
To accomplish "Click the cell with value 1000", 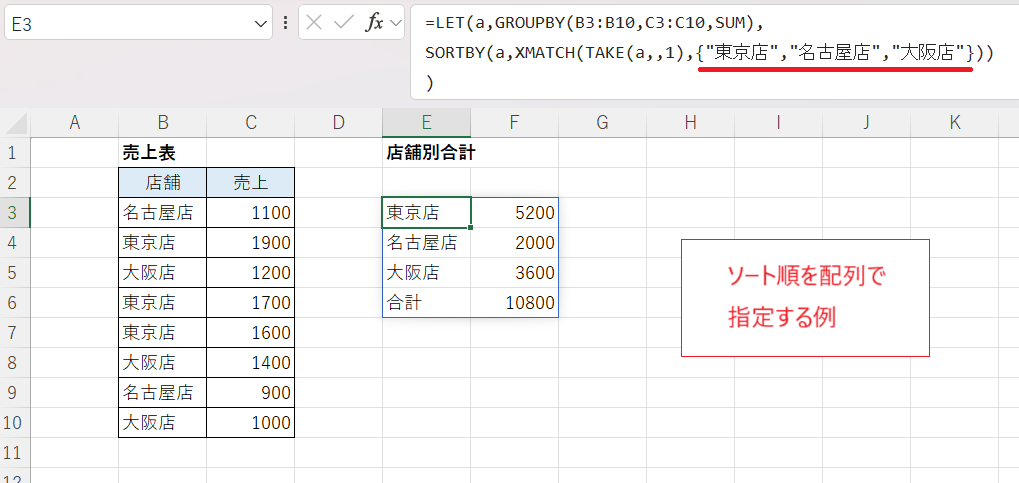I will point(251,423).
